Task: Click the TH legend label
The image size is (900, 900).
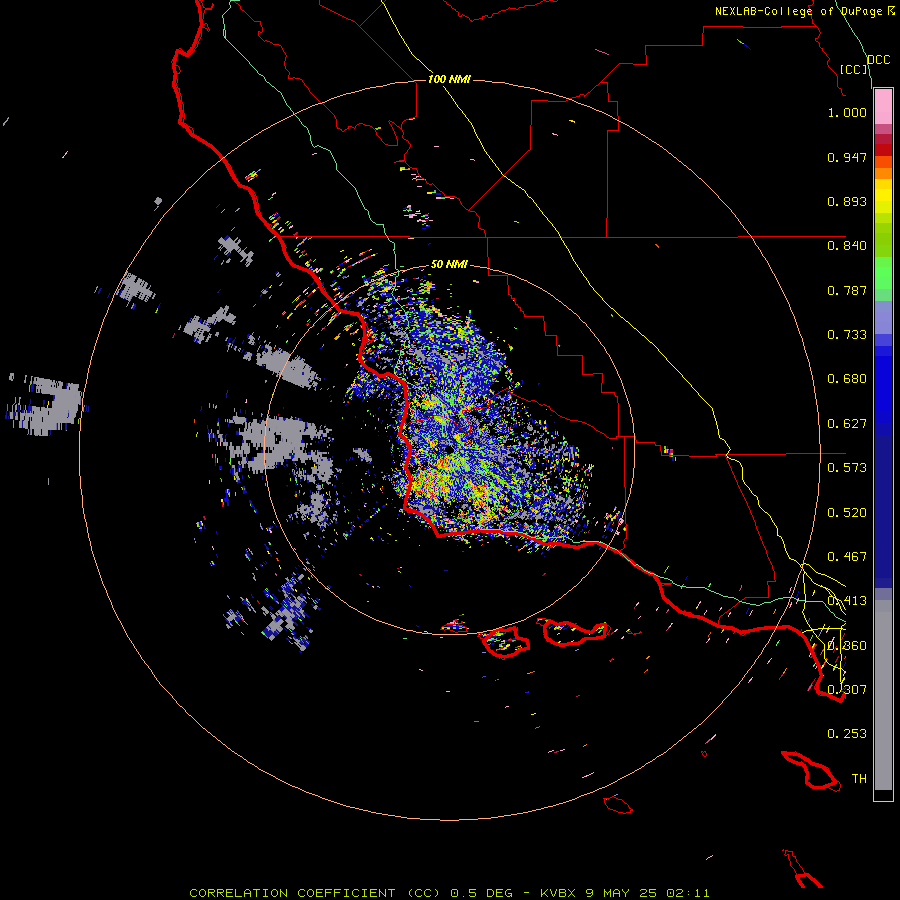Action: (x=859, y=779)
